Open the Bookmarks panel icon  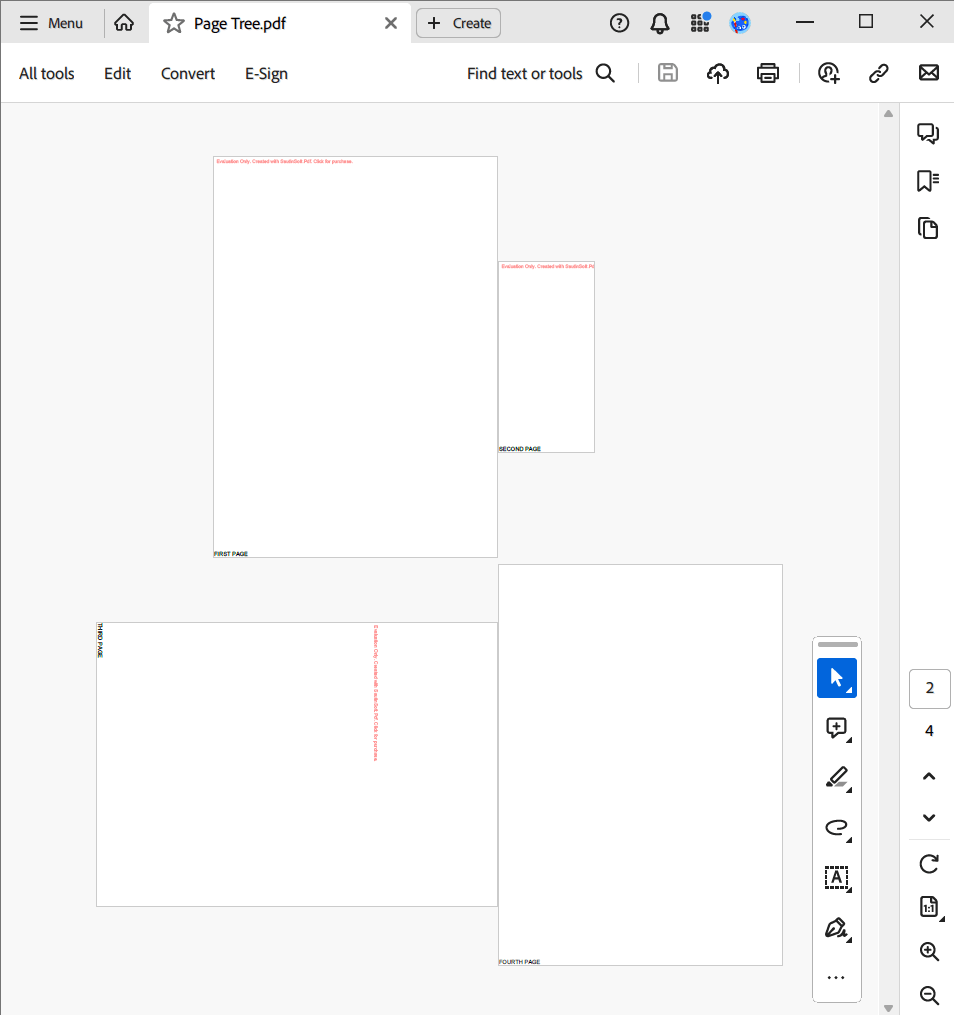pos(928,181)
